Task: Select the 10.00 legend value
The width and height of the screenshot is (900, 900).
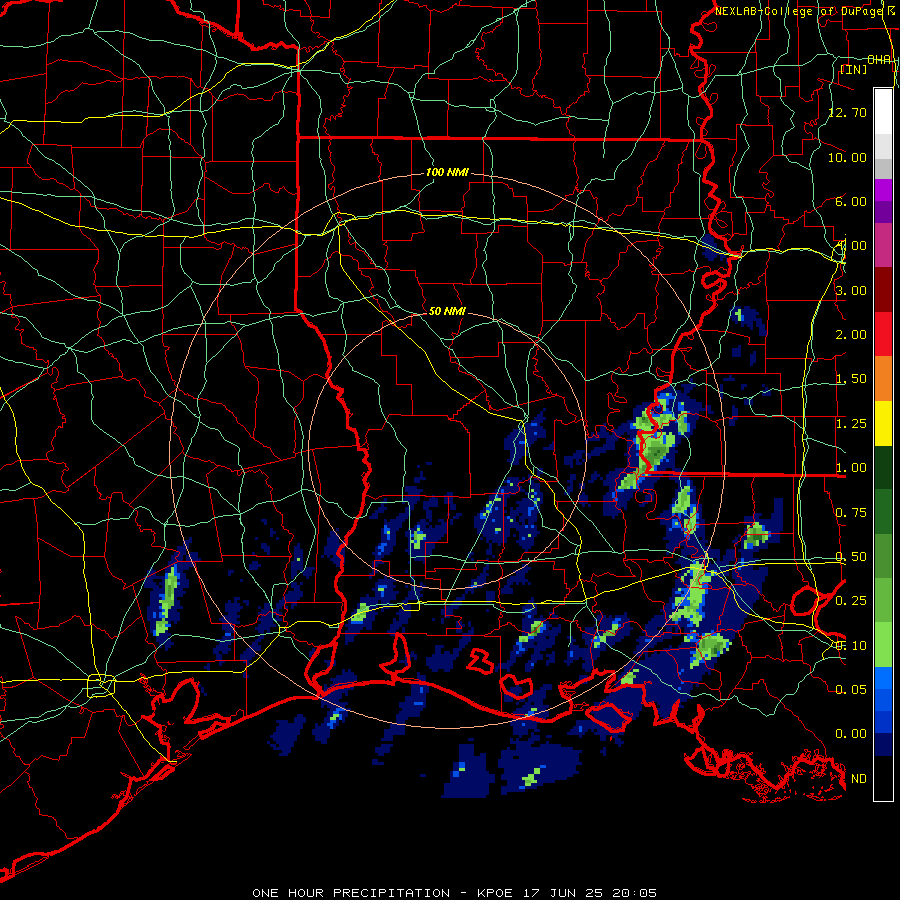Action: (x=848, y=157)
